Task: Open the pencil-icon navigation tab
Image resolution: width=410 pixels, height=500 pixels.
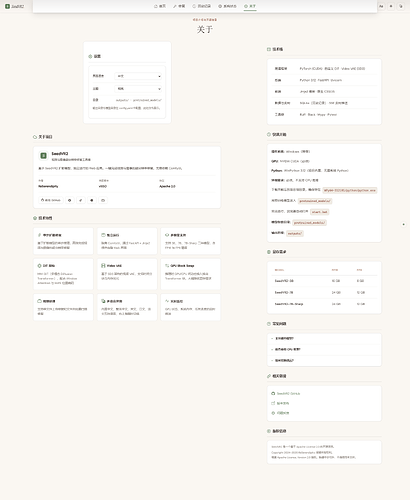Action: pyautogui.click(x=179, y=6)
